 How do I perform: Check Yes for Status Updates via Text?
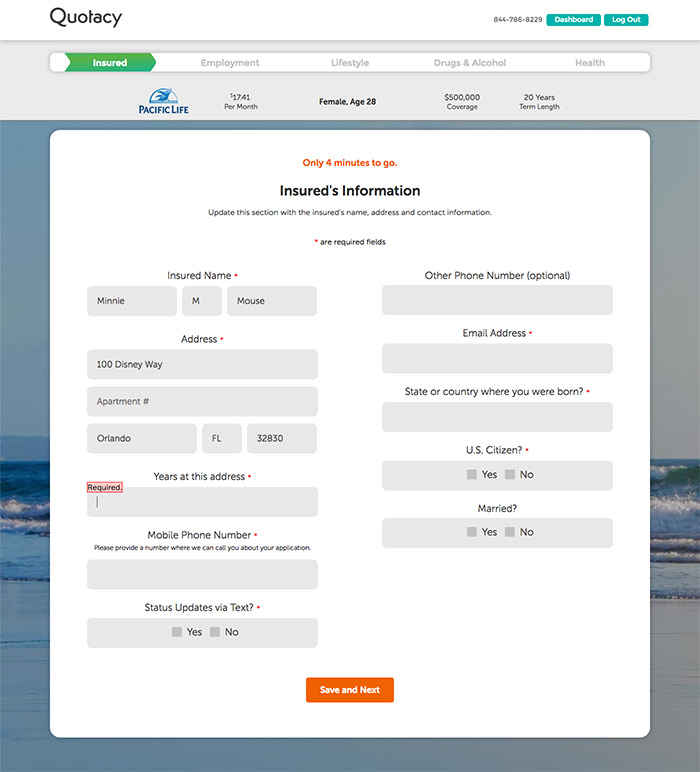177,632
